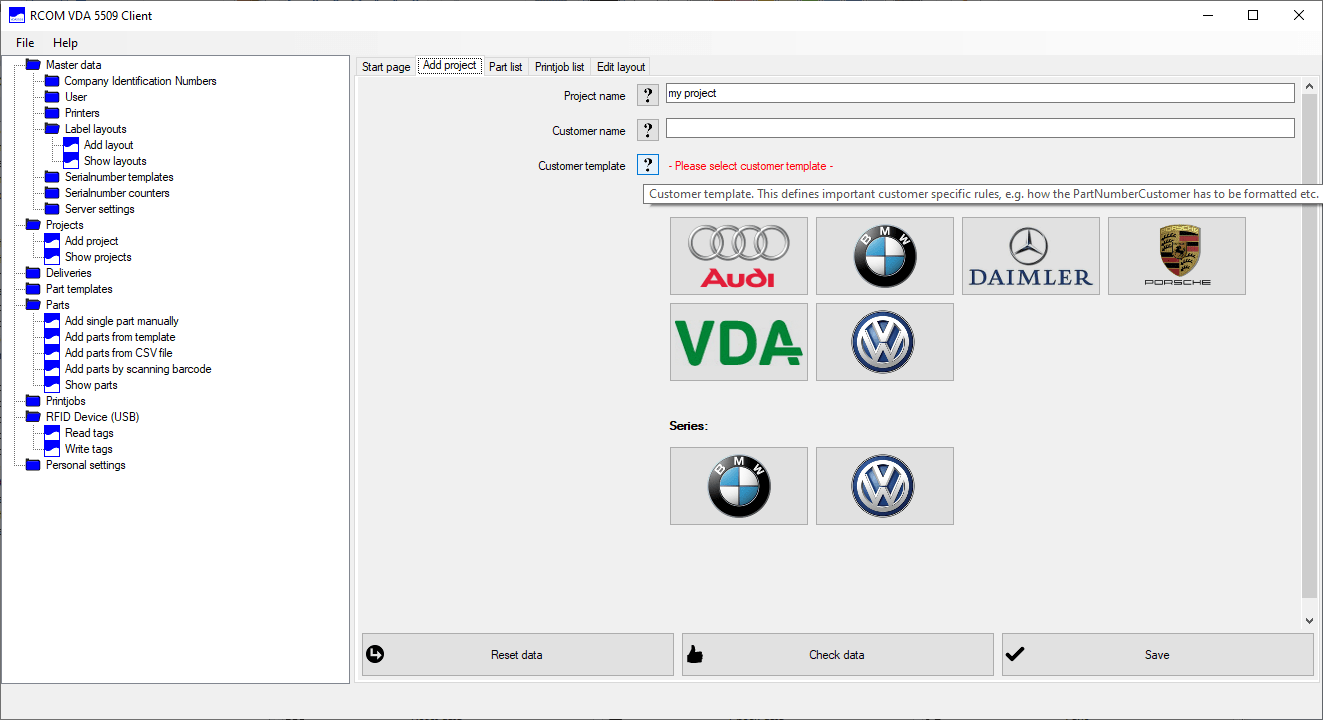This screenshot has height=720, width=1323.
Task: Click the Label layouts folder icon
Action: click(x=52, y=129)
